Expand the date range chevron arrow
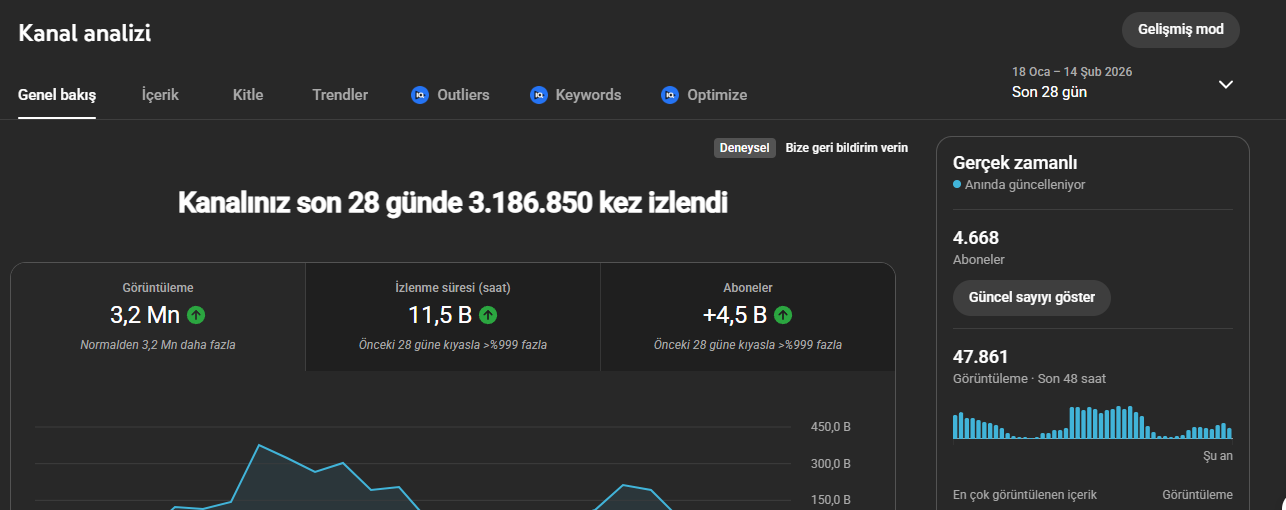The width and height of the screenshot is (1286, 510). (x=1226, y=84)
